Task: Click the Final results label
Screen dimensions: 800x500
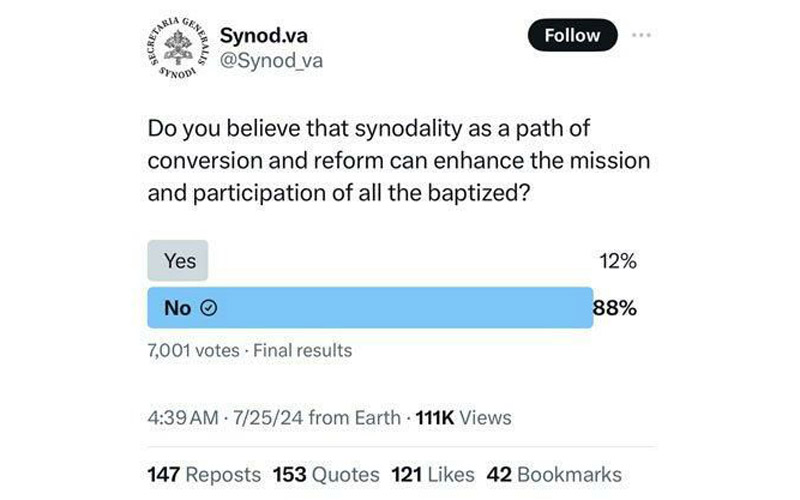Action: (x=302, y=350)
